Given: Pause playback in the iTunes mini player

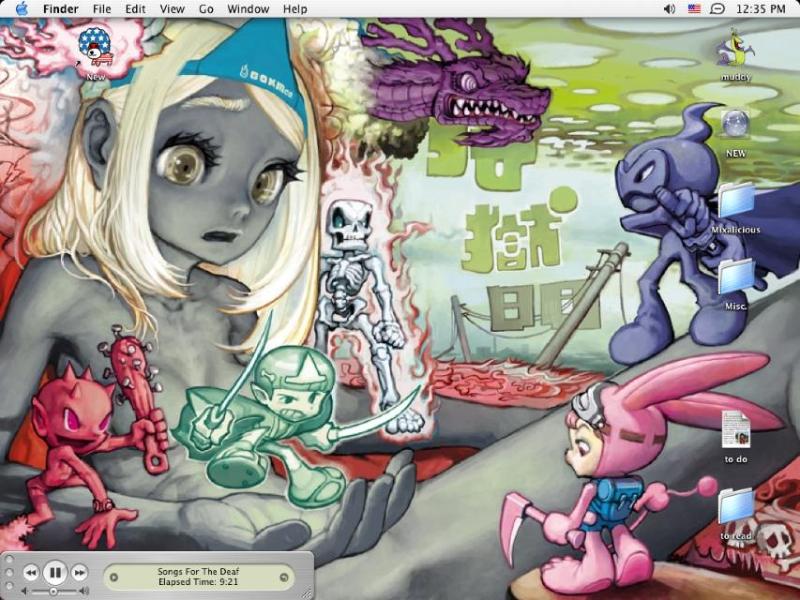Looking at the screenshot, I should click(x=55, y=572).
